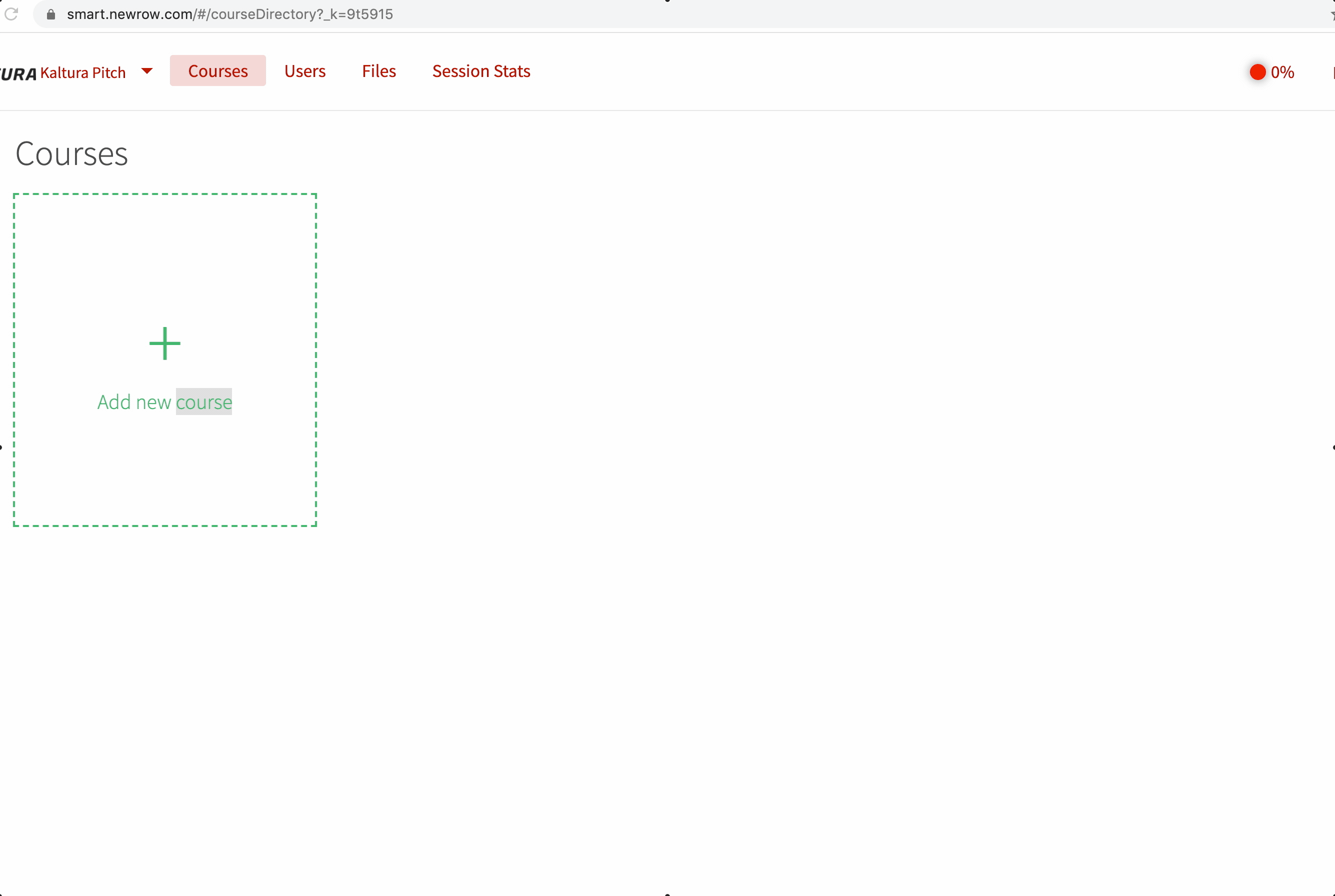Click the green plus icon

coord(164,343)
